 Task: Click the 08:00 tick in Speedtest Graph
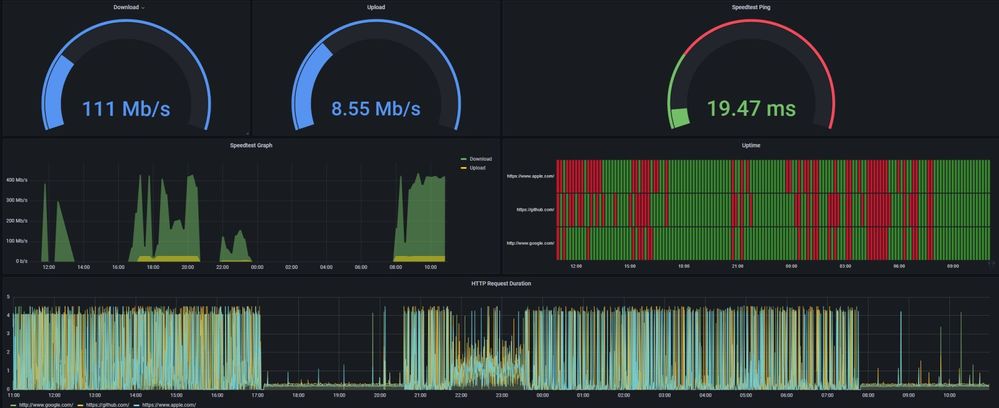coord(396,267)
